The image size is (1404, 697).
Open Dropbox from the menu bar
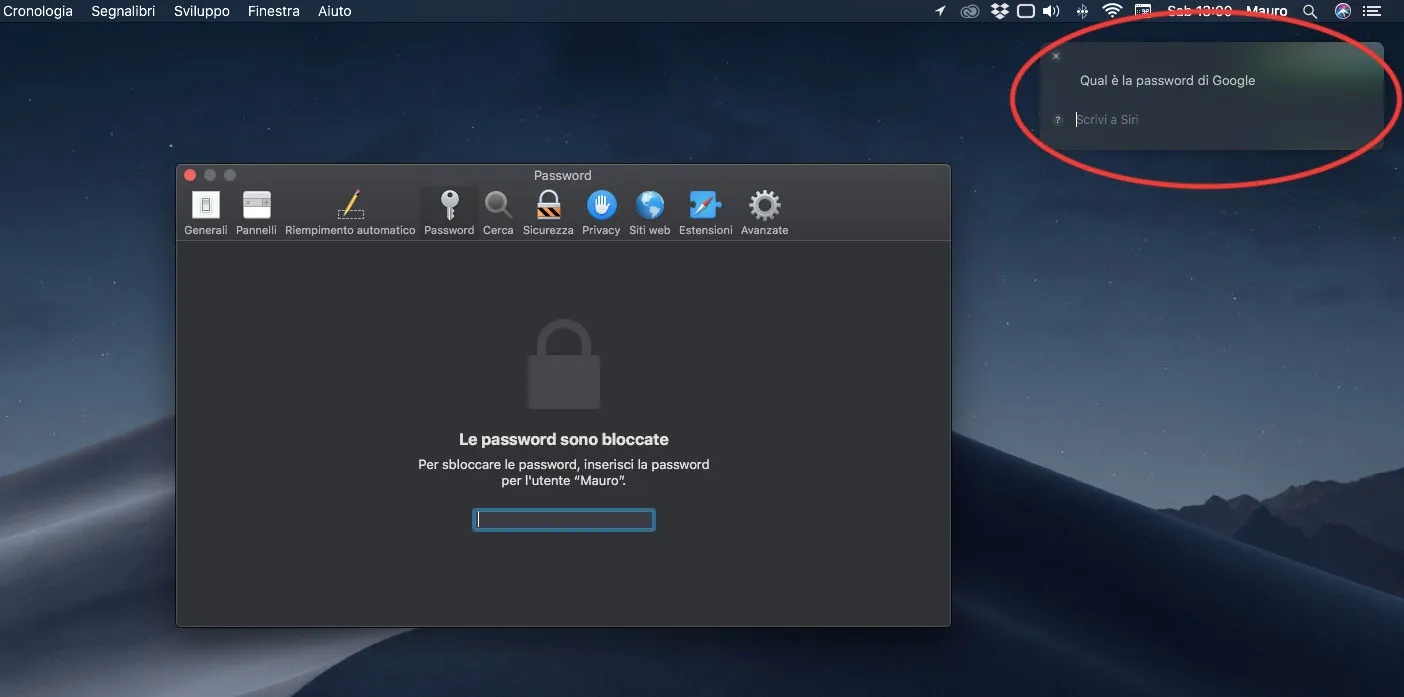click(x=998, y=10)
